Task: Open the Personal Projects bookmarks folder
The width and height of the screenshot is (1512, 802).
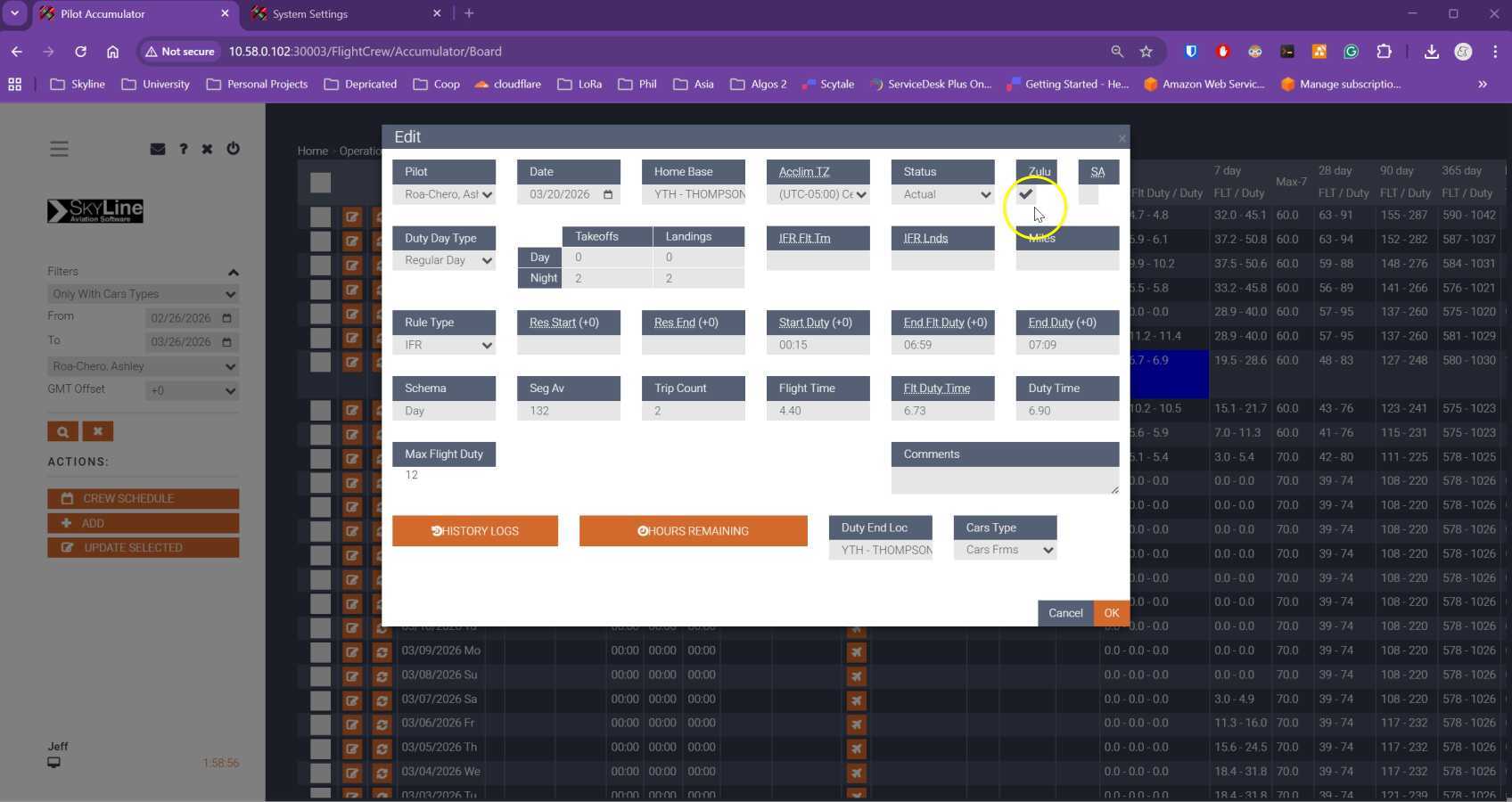Action: pos(257,84)
